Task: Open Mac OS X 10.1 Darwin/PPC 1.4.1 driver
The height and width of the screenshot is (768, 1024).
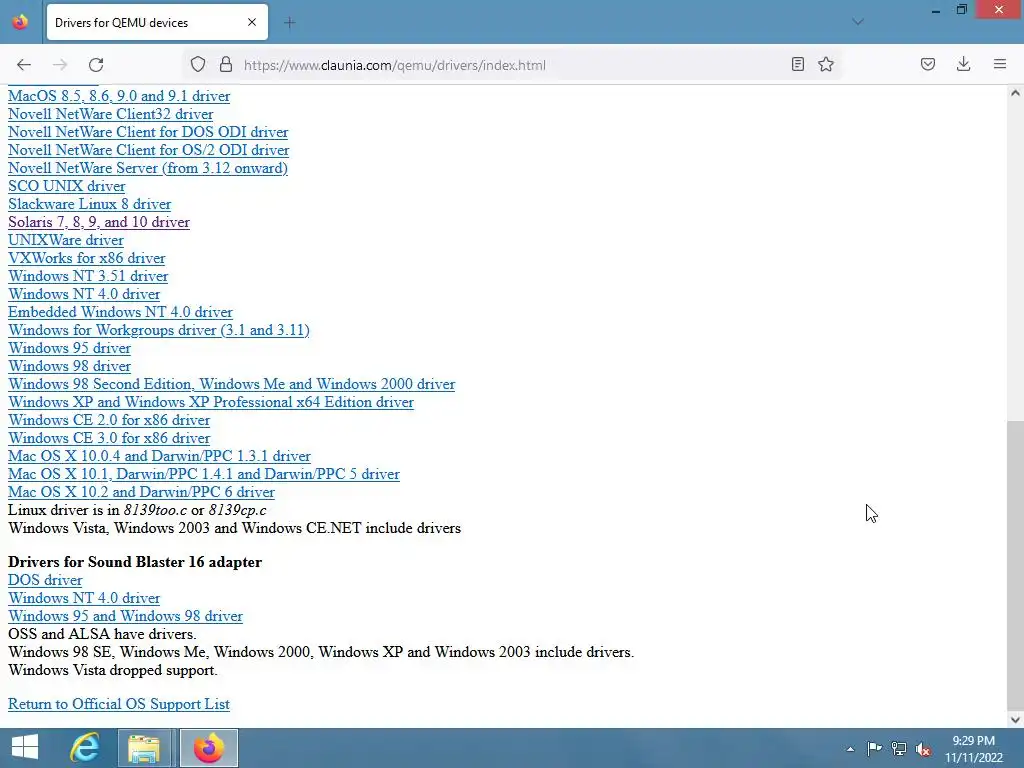Action: (204, 474)
